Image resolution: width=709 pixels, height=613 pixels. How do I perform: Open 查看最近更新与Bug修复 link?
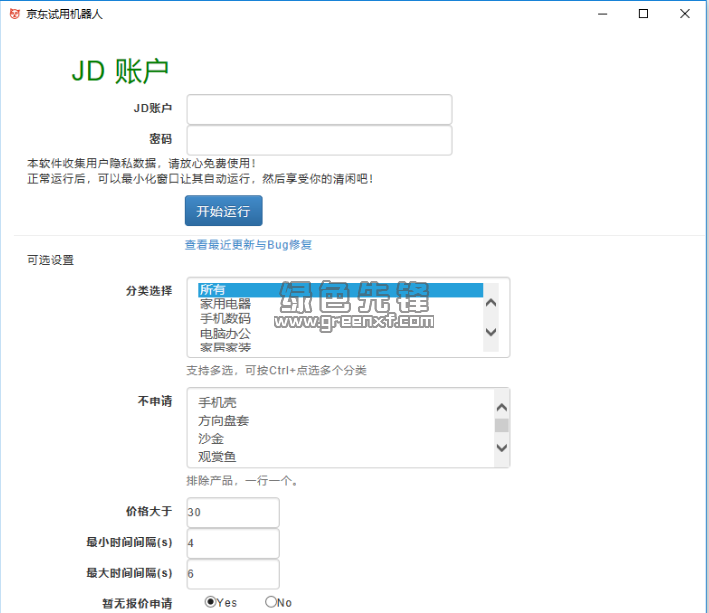(248, 245)
